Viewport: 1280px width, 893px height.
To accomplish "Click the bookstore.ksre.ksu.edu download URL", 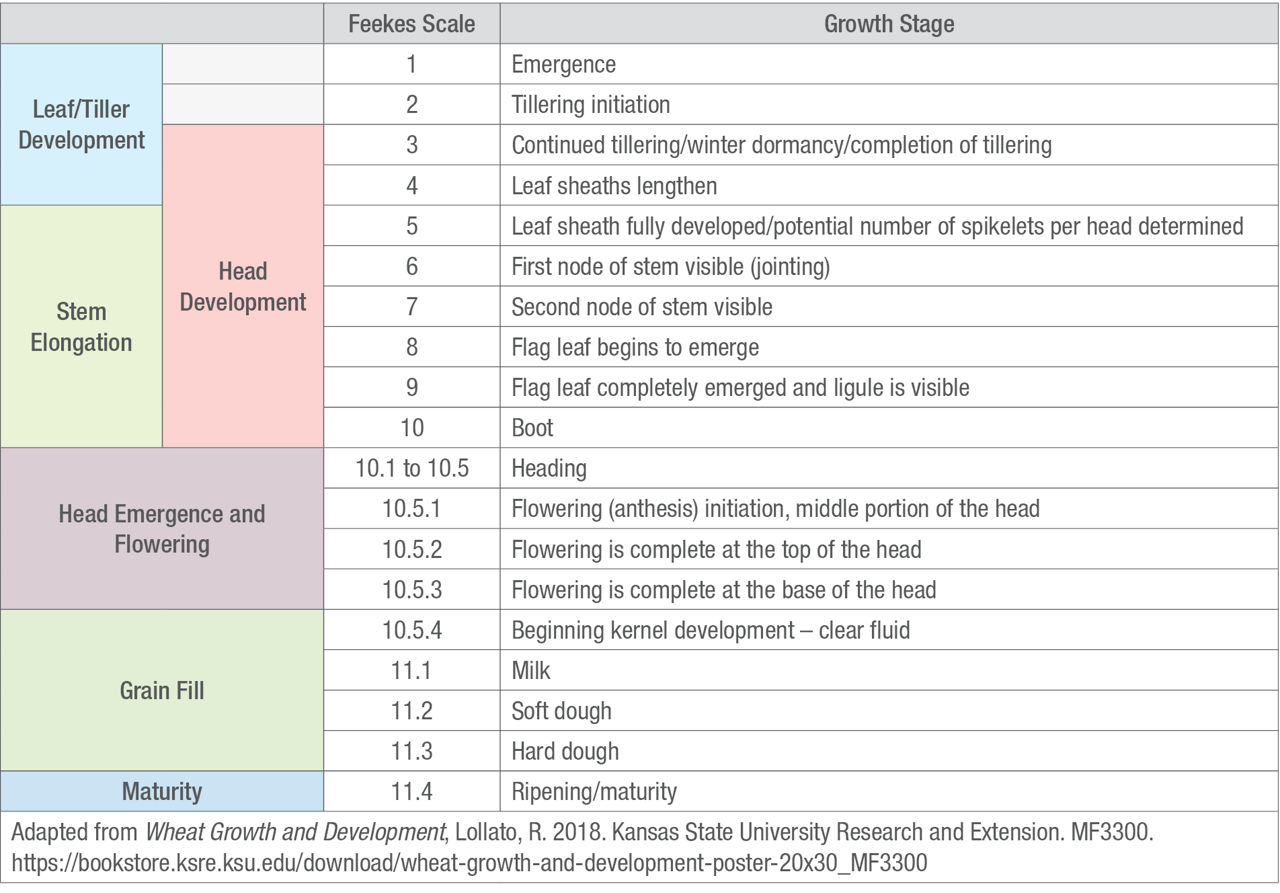I will [x=470, y=861].
